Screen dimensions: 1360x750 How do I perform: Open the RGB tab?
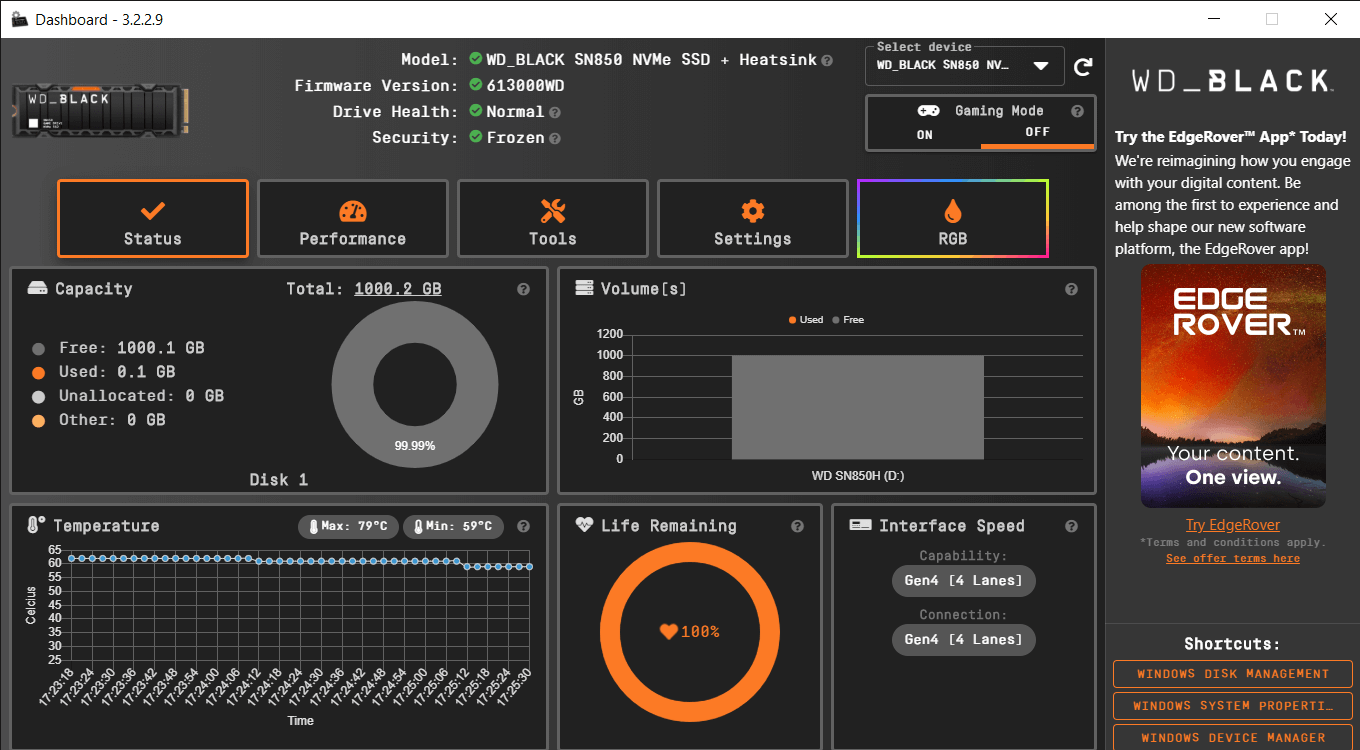953,219
